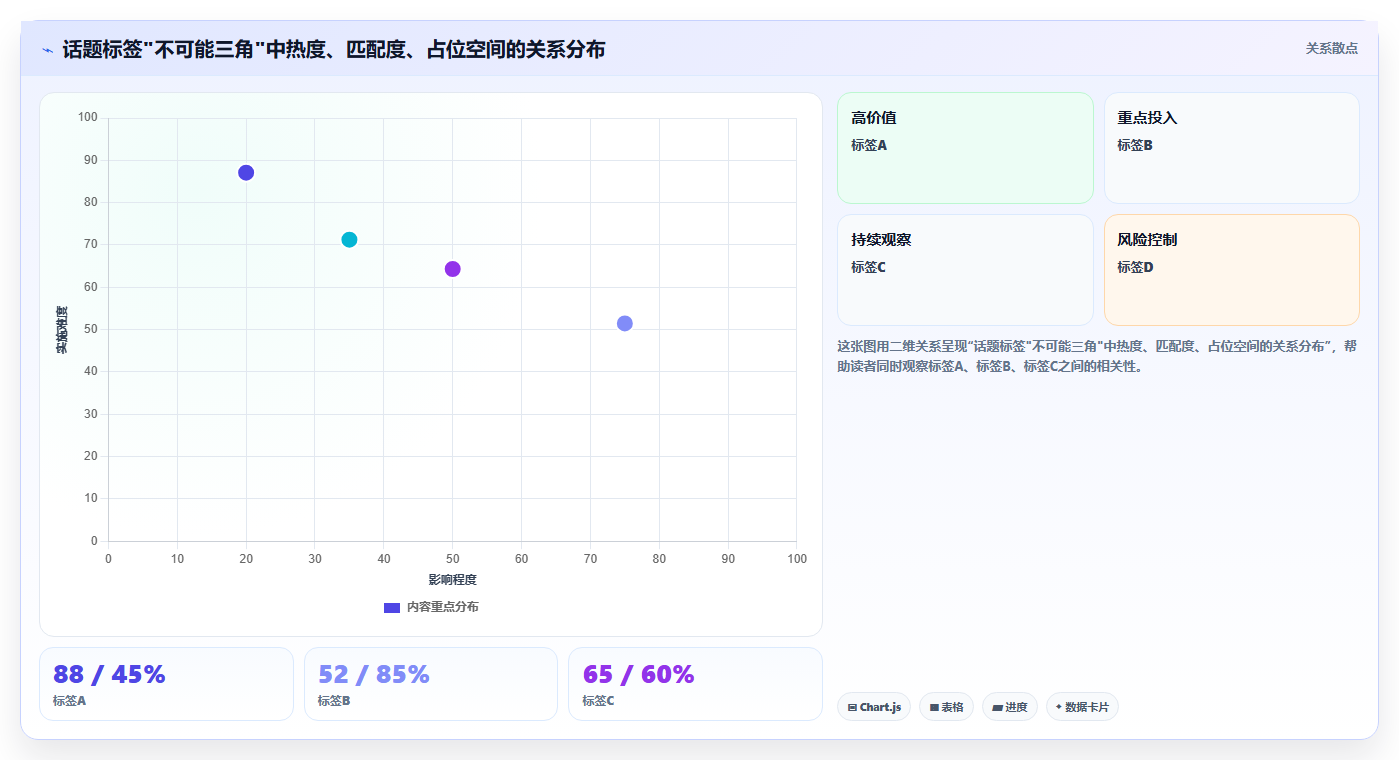The width and height of the screenshot is (1399, 760).
Task: Select the purple scatter point near 64
Action: click(x=452, y=269)
